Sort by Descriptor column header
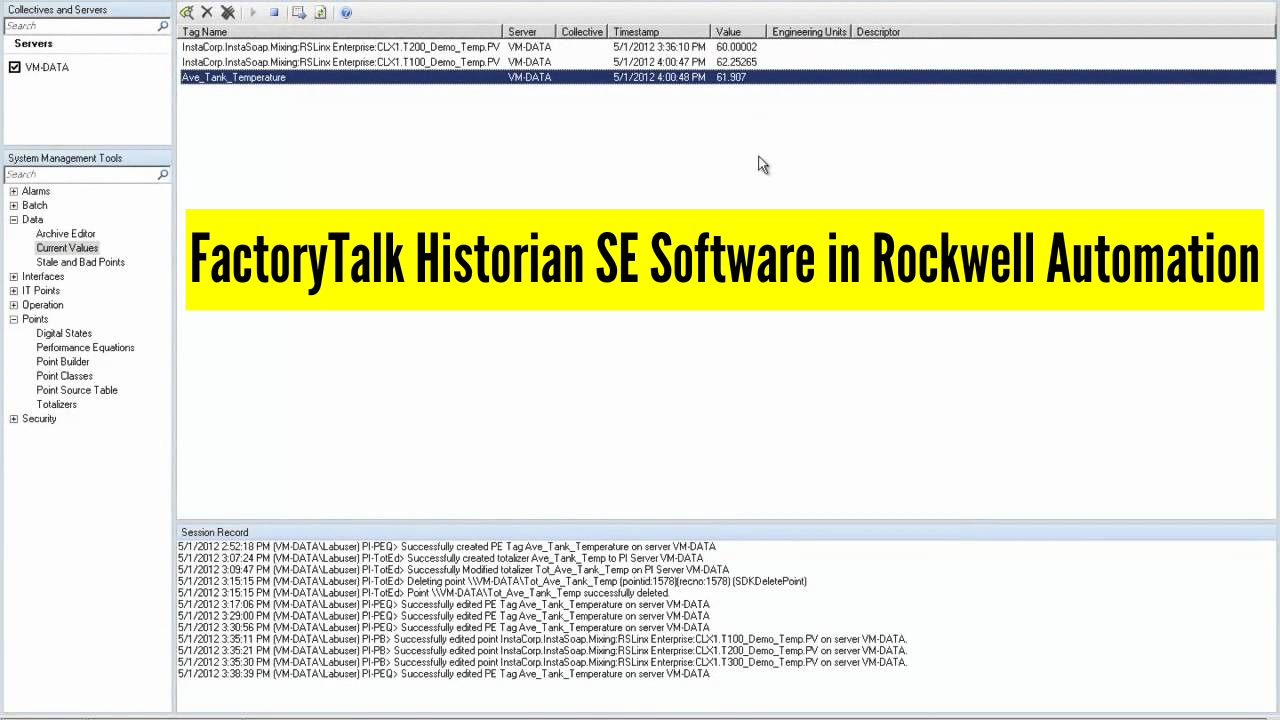This screenshot has width=1280, height=720. [1064, 32]
